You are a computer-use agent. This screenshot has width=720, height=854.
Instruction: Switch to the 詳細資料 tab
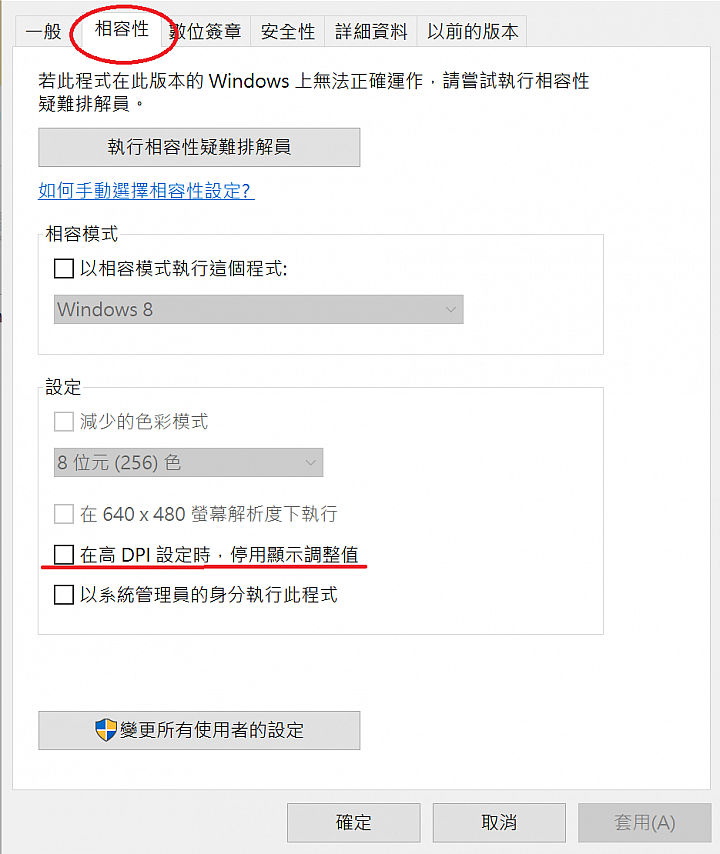point(371,32)
